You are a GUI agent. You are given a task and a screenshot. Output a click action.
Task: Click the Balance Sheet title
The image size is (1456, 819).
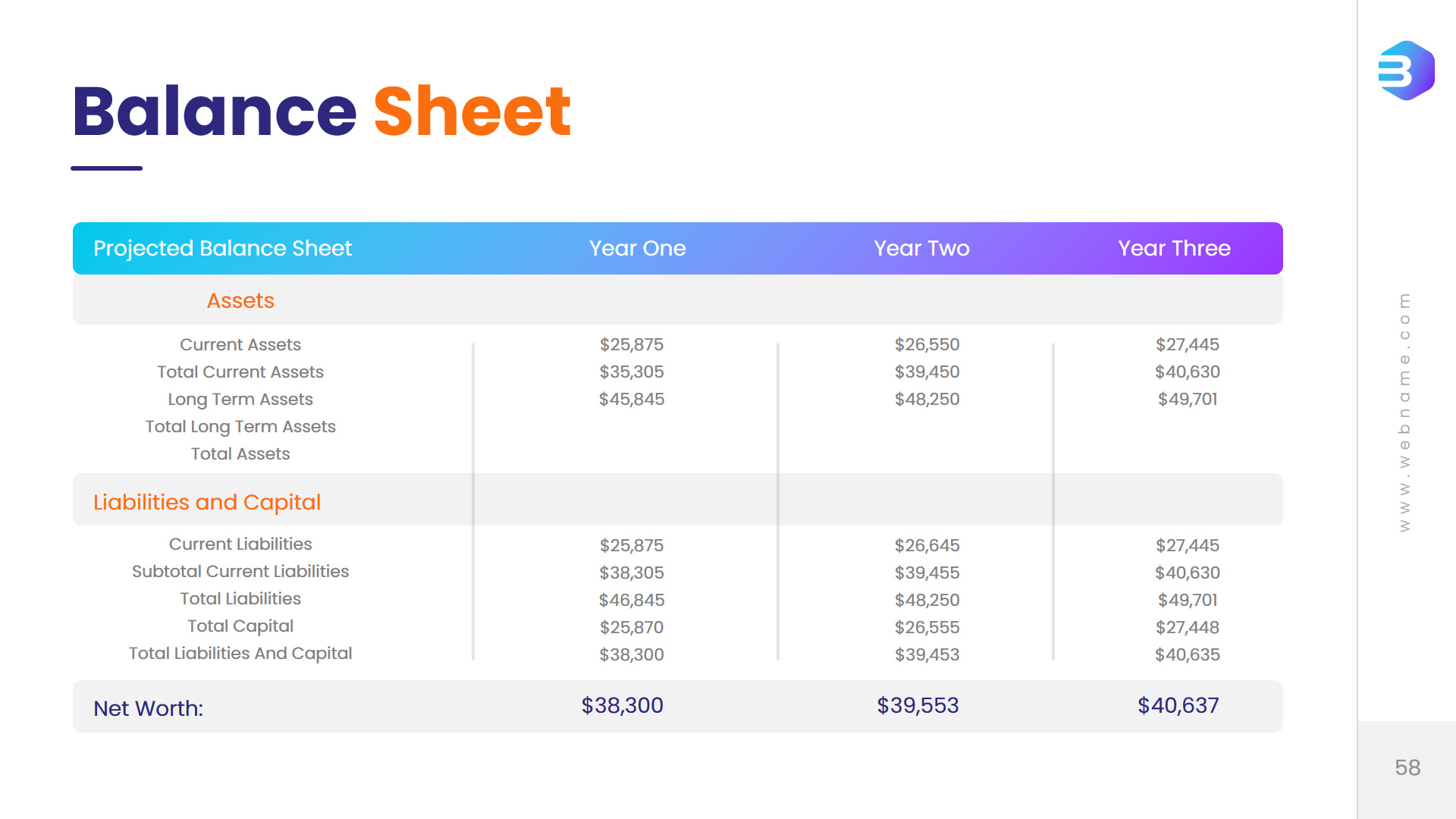[322, 112]
